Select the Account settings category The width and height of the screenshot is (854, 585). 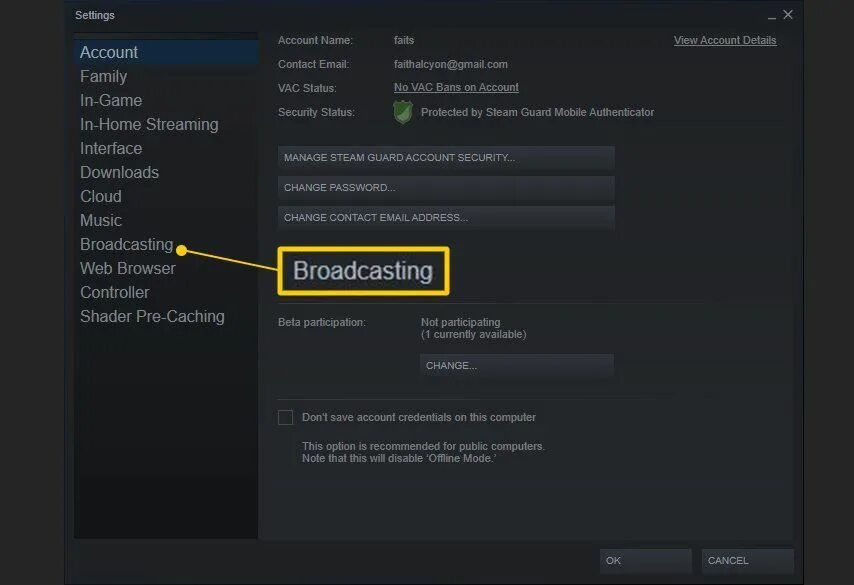tap(166, 52)
